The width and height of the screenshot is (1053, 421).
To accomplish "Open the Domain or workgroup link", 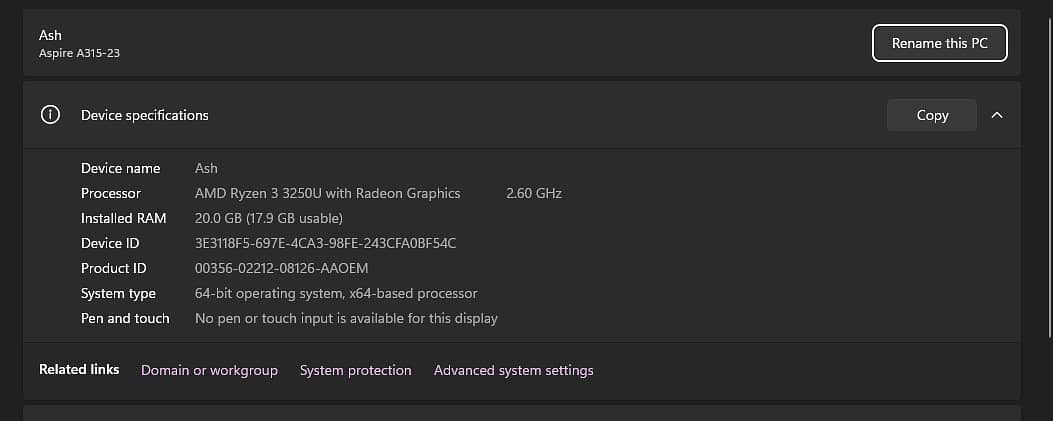I will point(209,370).
